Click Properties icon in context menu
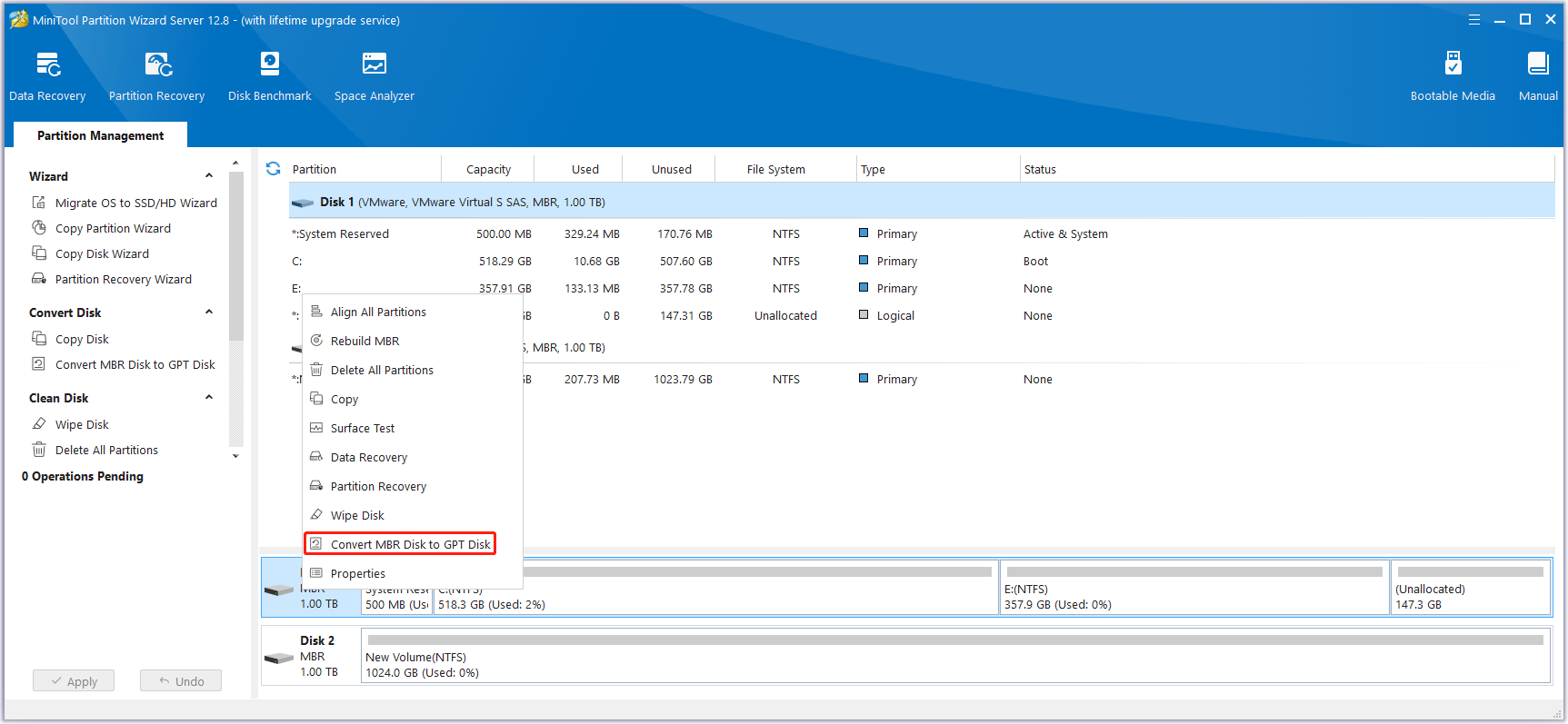The width and height of the screenshot is (1568, 724). (316, 573)
